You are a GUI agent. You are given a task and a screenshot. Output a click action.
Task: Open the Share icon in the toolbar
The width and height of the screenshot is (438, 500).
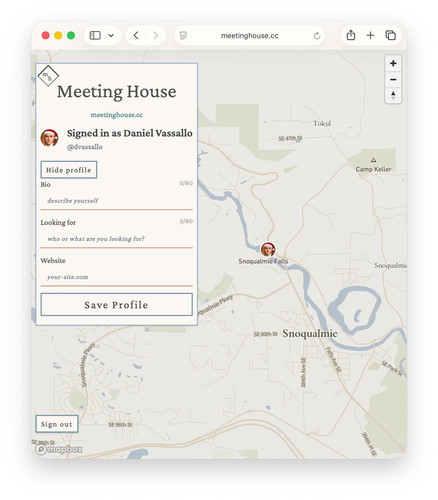351,35
